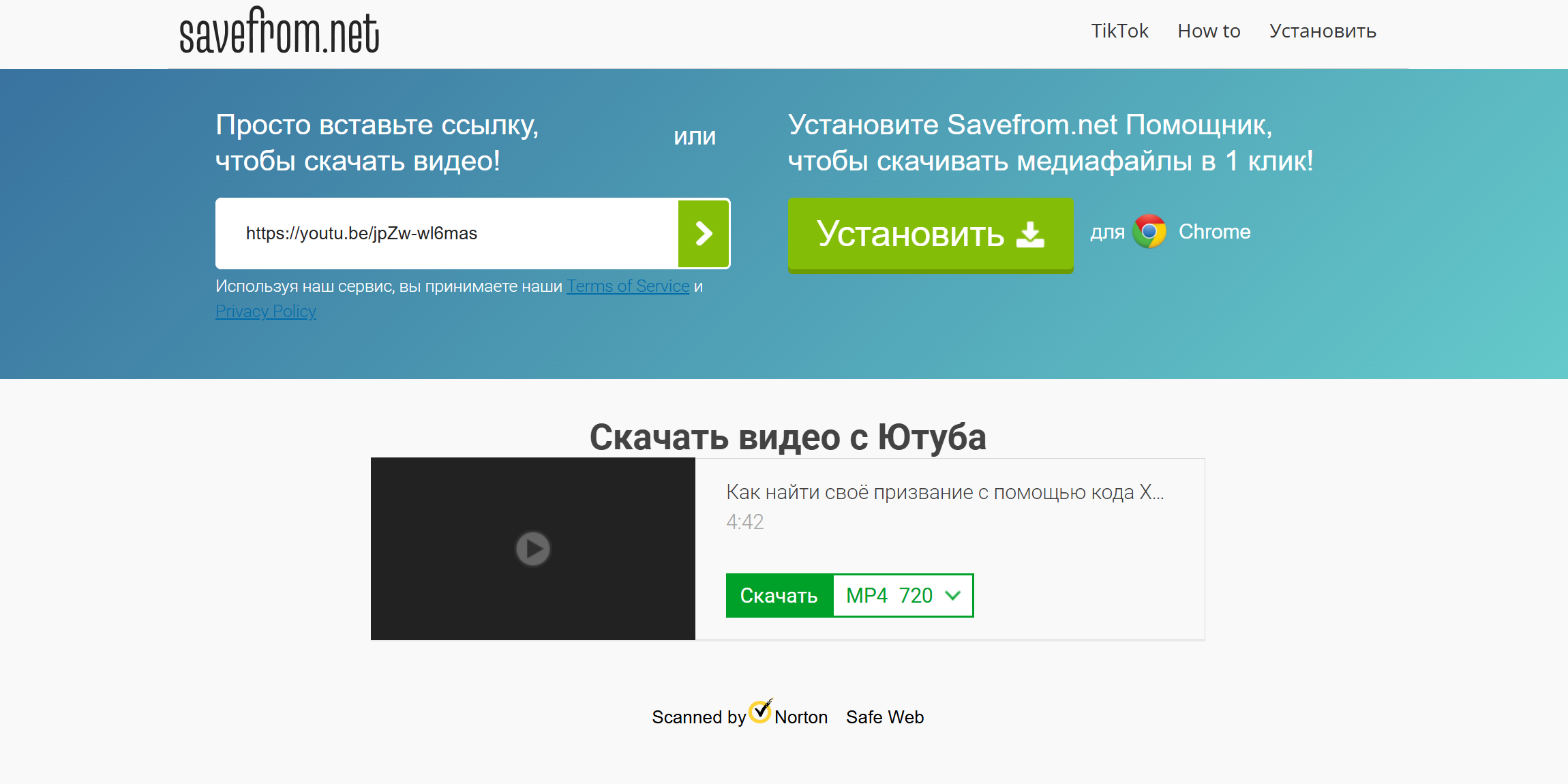Click the Chrome browser icon

pos(1149,232)
